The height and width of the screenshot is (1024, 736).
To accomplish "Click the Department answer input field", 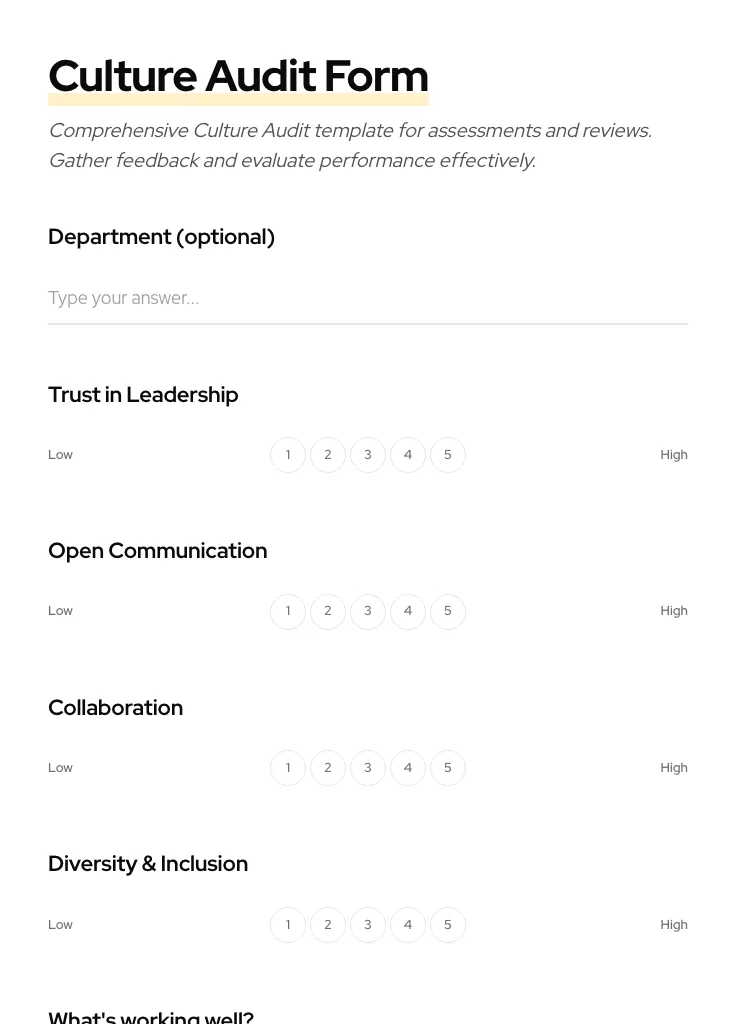I will 368,298.
